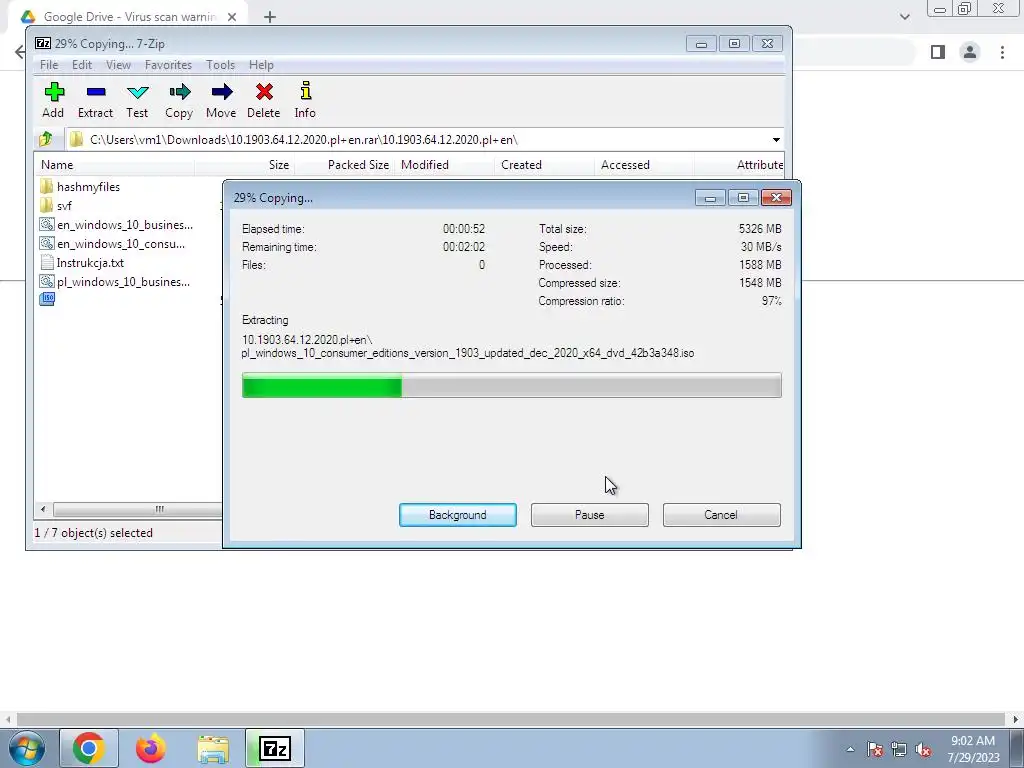The height and width of the screenshot is (768, 1024).
Task: Open the Edit menu
Action: pos(82,65)
